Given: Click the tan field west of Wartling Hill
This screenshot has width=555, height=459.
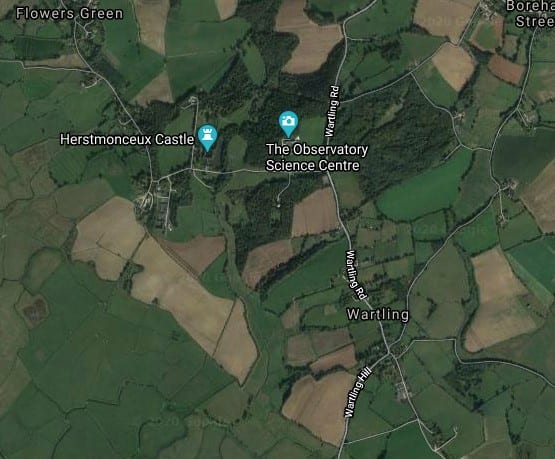Looking at the screenshot, I should 320,405.
